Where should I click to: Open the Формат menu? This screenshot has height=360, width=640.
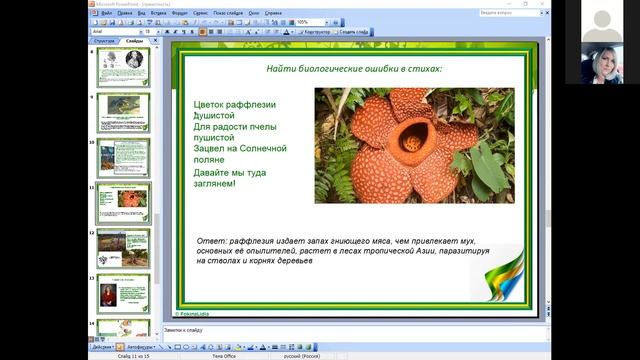(x=180, y=13)
